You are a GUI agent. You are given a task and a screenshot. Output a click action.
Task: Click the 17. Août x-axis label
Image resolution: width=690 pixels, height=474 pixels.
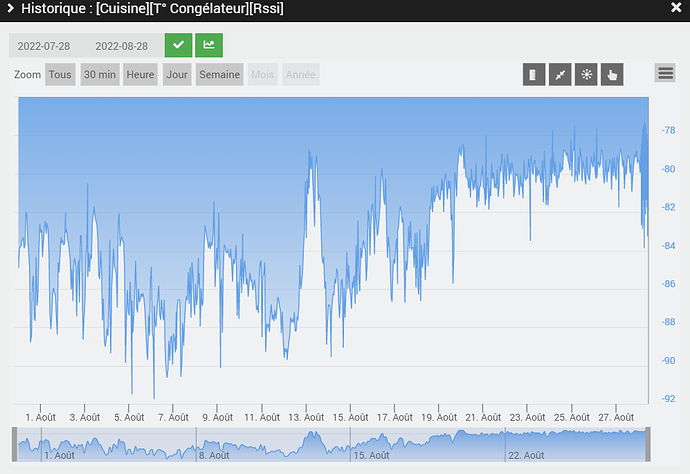point(395,417)
